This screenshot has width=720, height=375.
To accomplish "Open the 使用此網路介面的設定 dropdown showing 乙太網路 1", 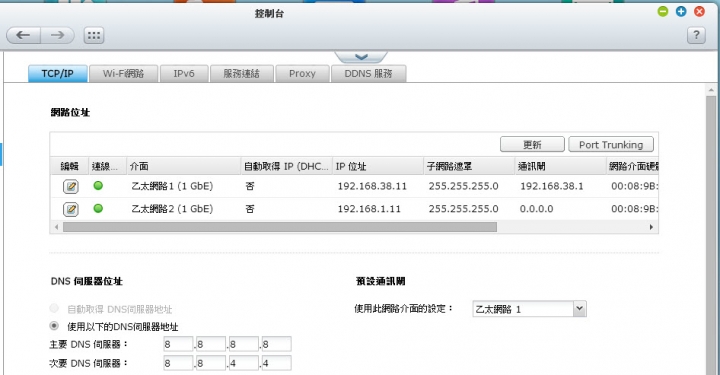I will coord(529,309).
